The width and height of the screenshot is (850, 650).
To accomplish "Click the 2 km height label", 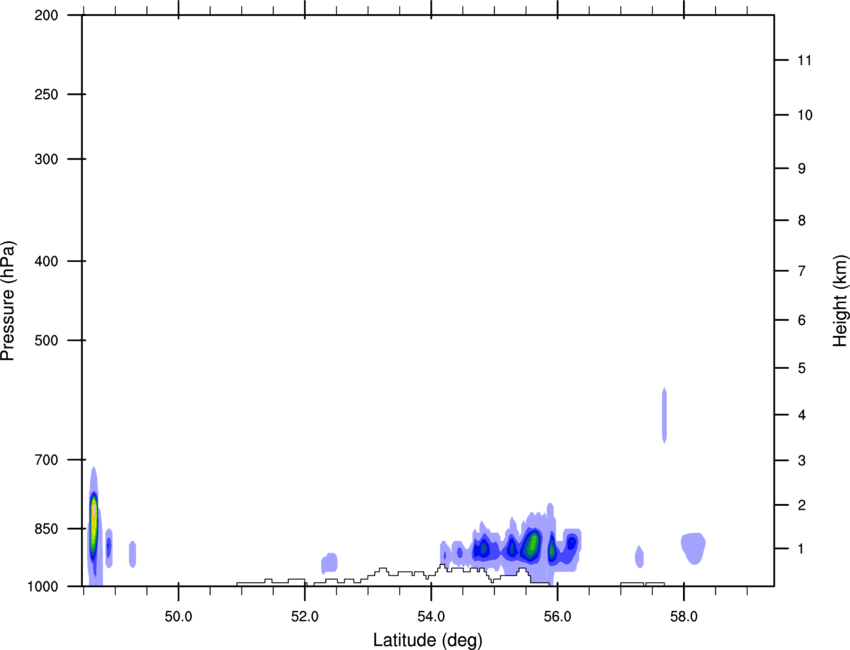I will click(x=802, y=505).
